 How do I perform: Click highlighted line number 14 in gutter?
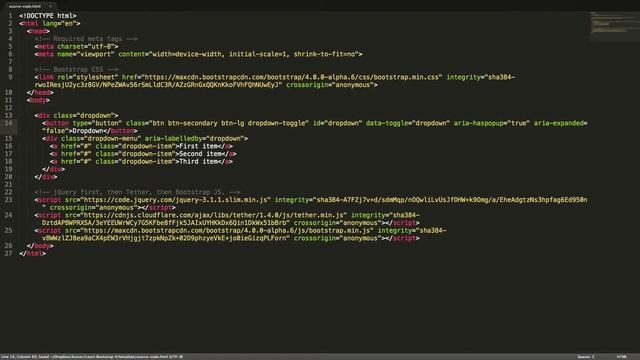click(9, 123)
